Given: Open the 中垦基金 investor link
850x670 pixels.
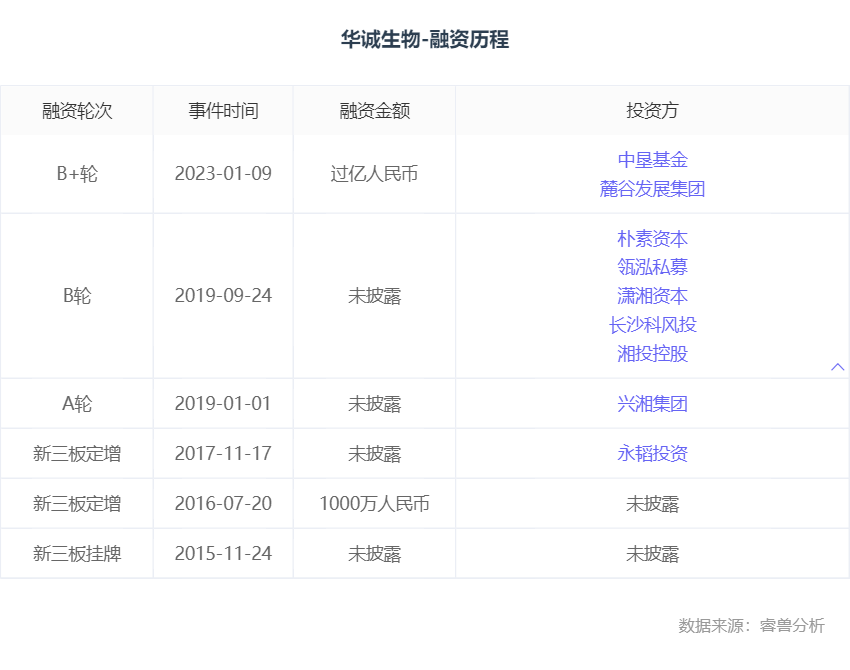Looking at the screenshot, I should pos(652,160).
